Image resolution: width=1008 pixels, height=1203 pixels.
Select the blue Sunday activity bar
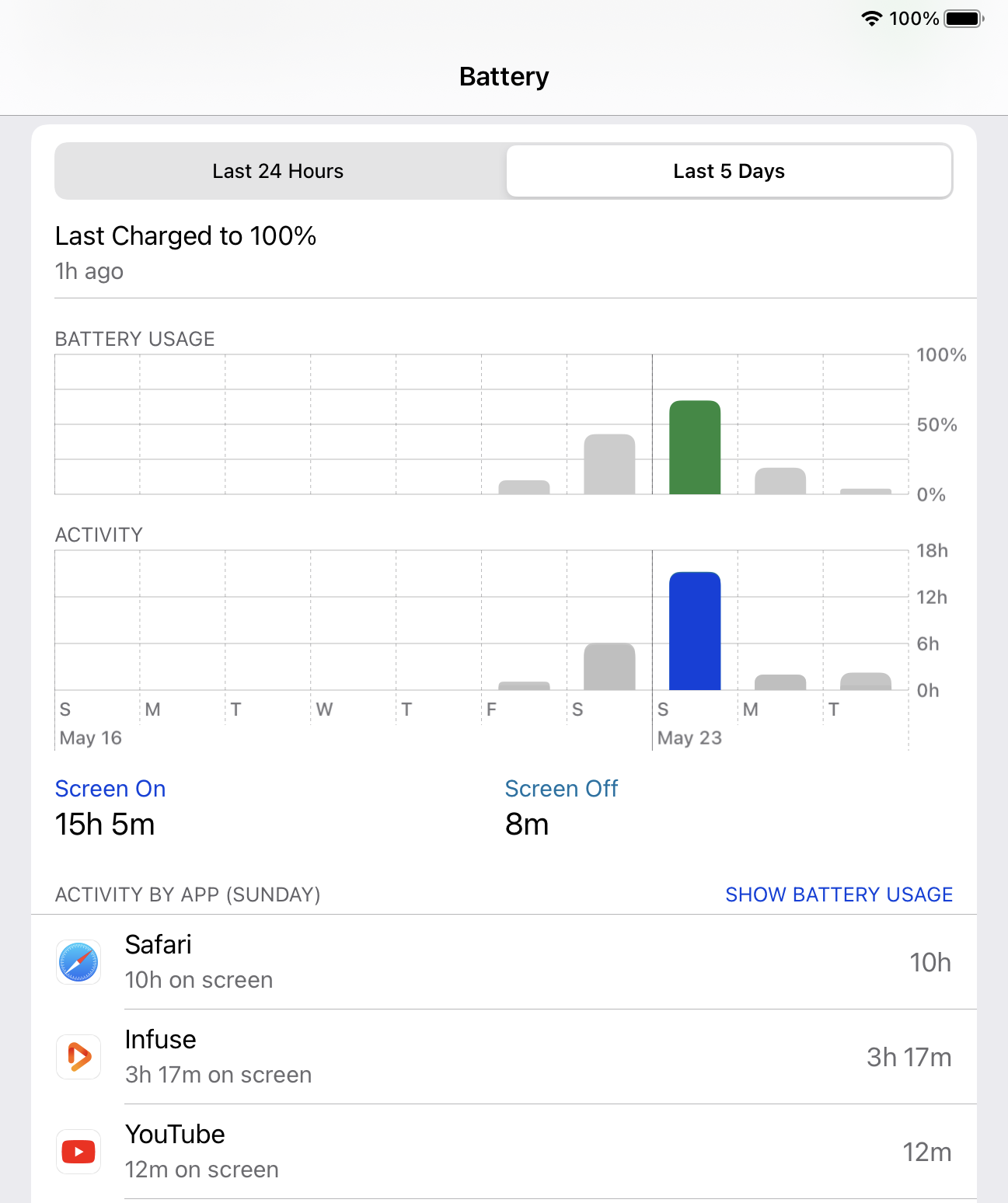point(695,631)
